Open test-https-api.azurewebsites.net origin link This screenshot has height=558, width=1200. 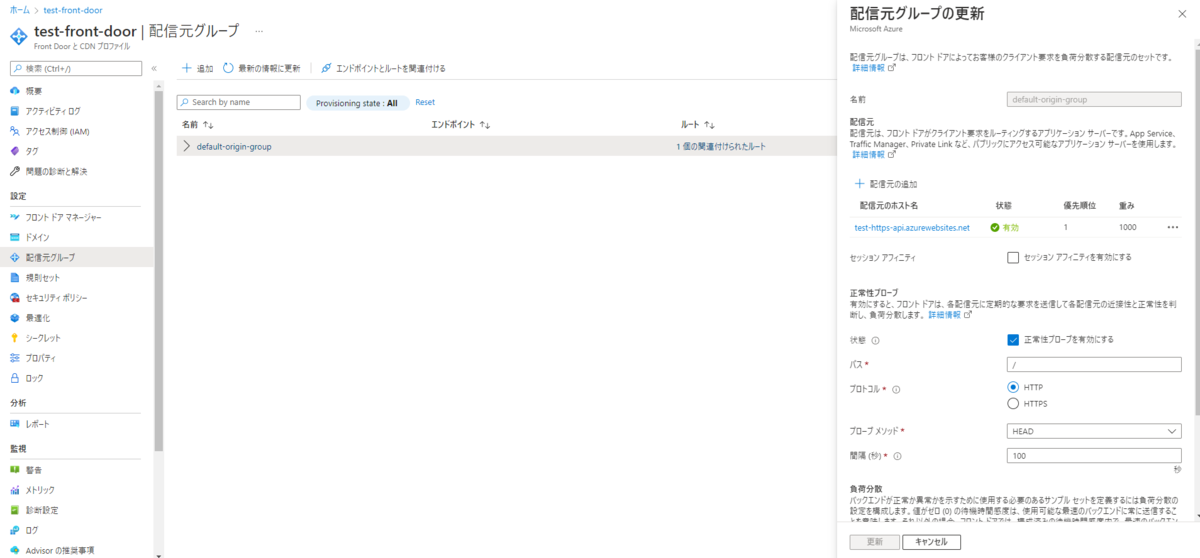(912, 227)
